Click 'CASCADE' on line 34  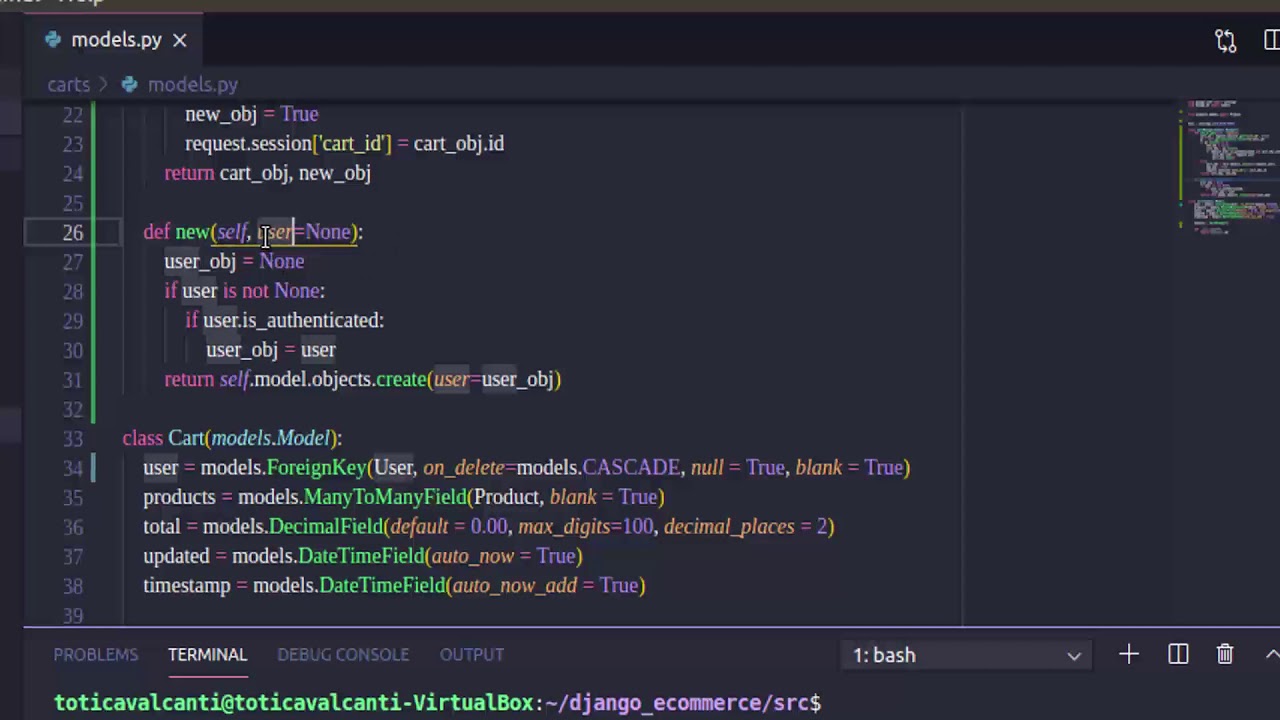[631, 467]
